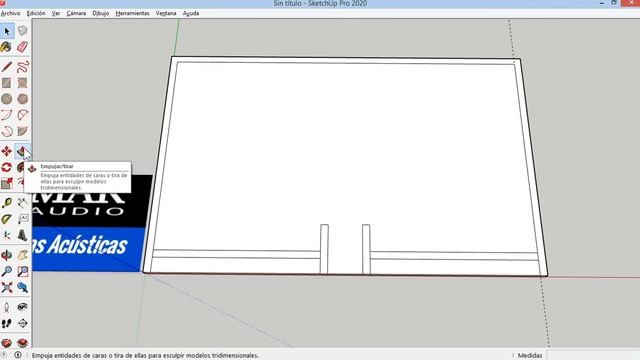
Task: Click Zoom Extents icon
Action: (7, 288)
